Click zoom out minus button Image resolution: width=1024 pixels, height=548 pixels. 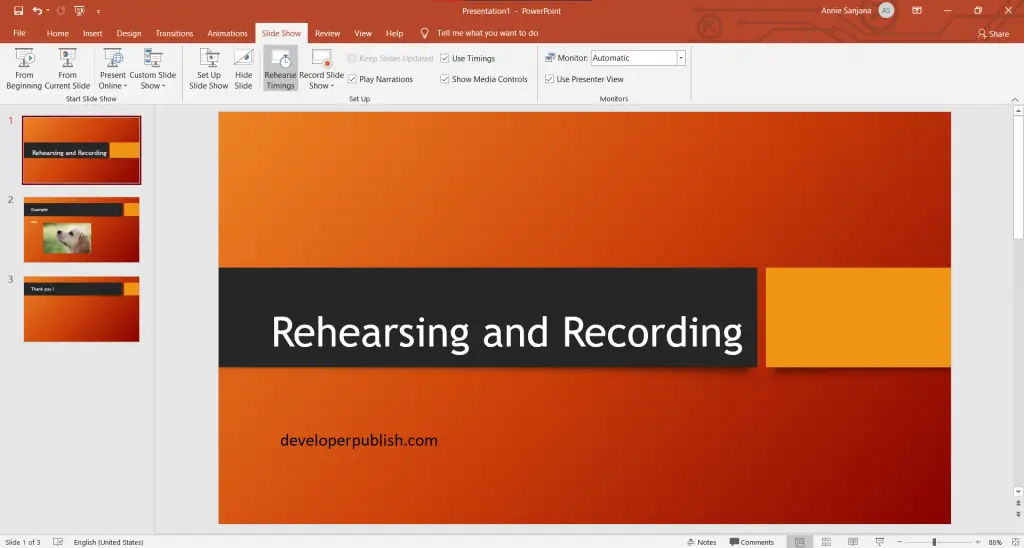click(899, 542)
